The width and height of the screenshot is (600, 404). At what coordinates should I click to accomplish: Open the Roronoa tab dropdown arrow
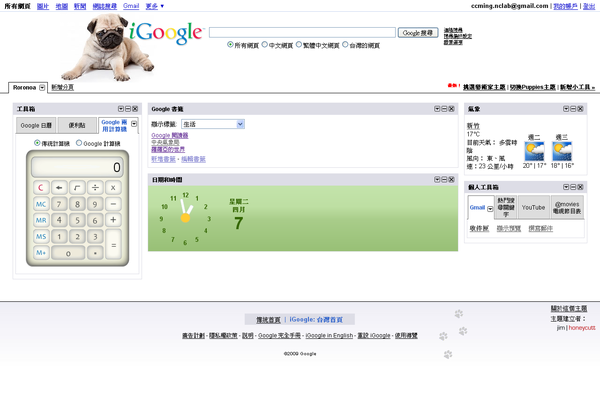tap(42, 88)
